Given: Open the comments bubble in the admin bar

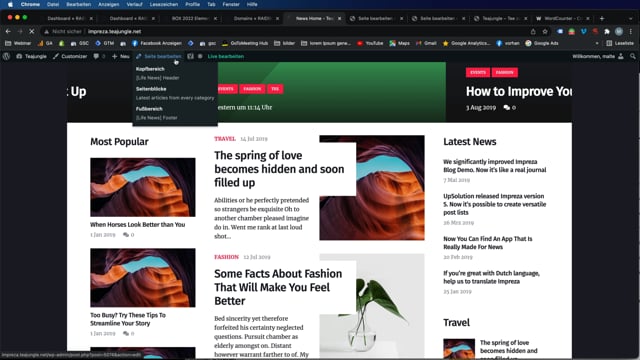Looking at the screenshot, I should click(x=99, y=56).
